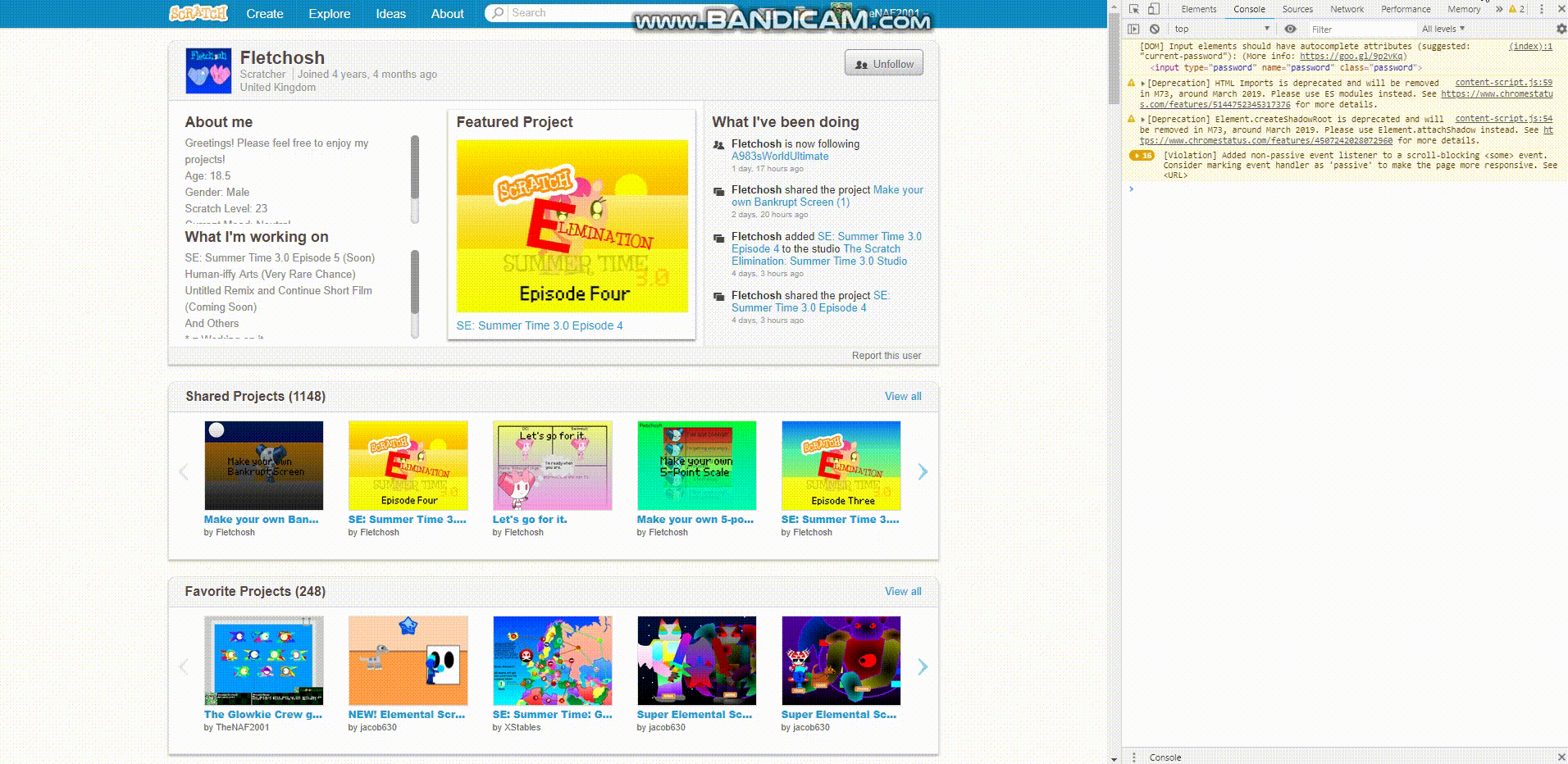The image size is (1568, 764).
Task: Show the console sidebar panel icon
Action: (x=1134, y=29)
